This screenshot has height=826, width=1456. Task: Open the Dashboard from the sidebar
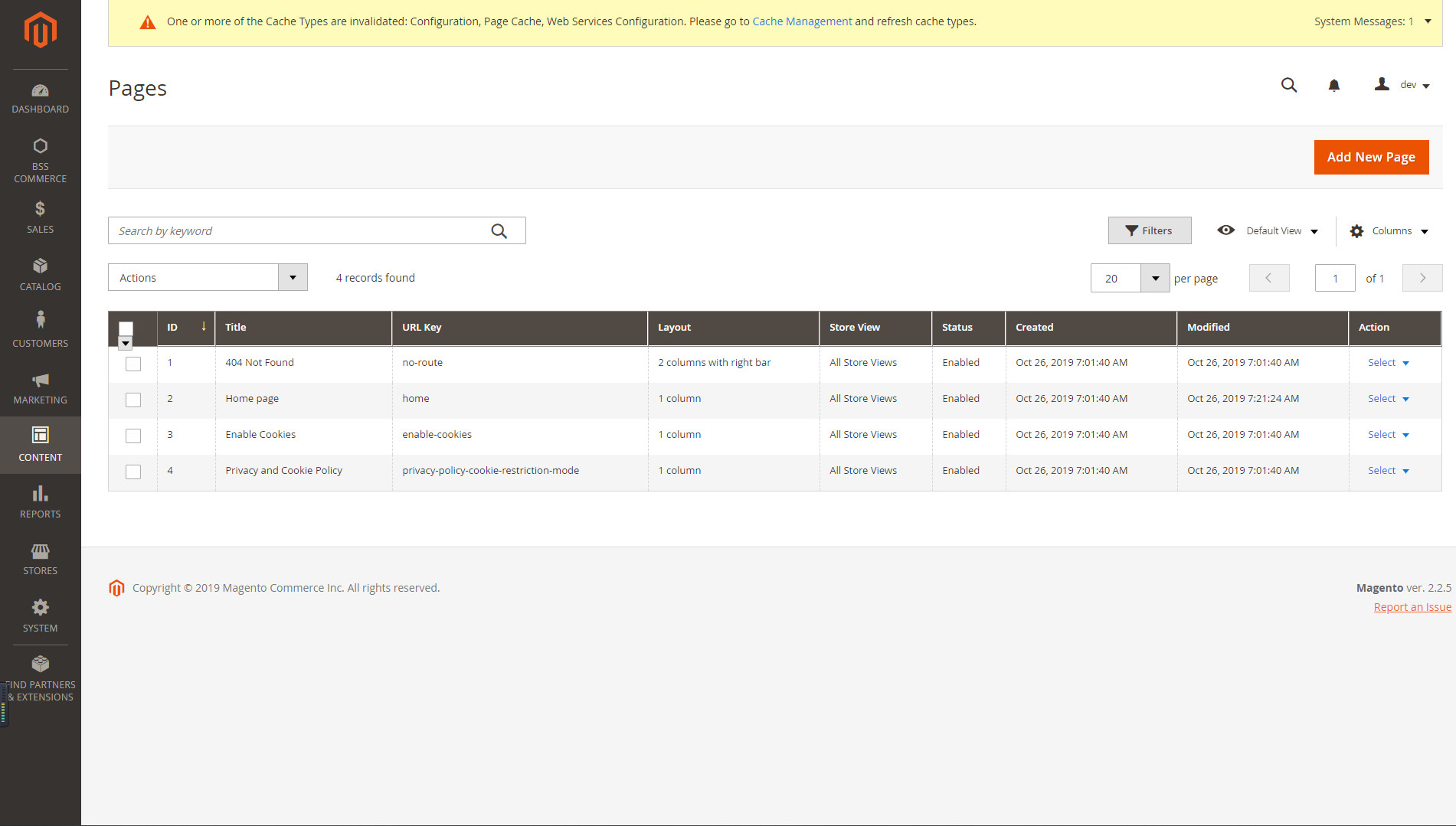pyautogui.click(x=40, y=99)
